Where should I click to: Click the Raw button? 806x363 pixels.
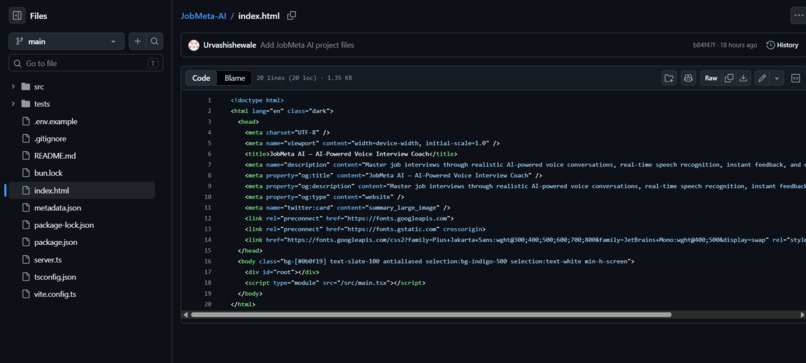click(711, 78)
